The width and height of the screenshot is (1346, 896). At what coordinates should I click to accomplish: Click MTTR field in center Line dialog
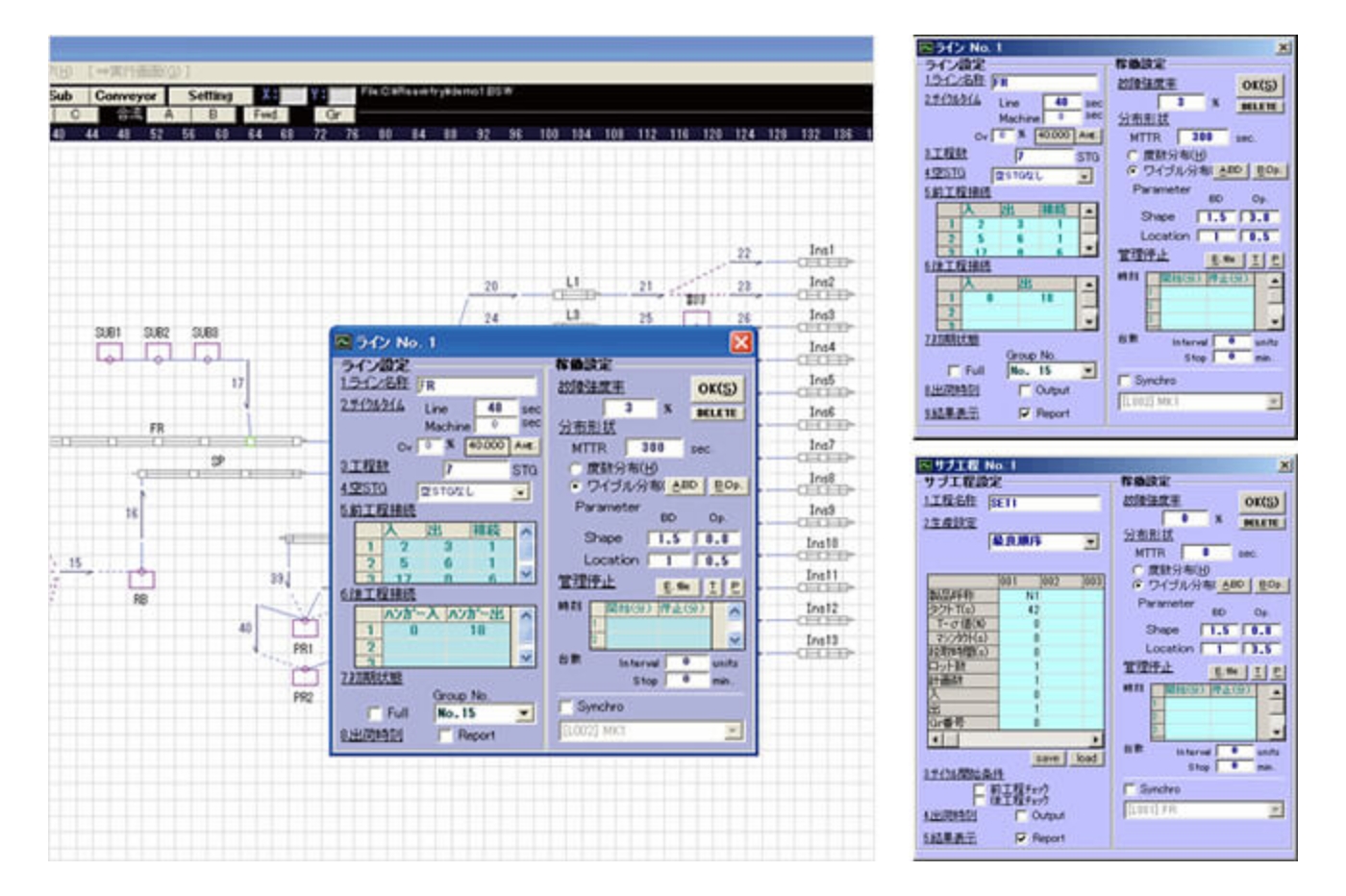(x=653, y=448)
